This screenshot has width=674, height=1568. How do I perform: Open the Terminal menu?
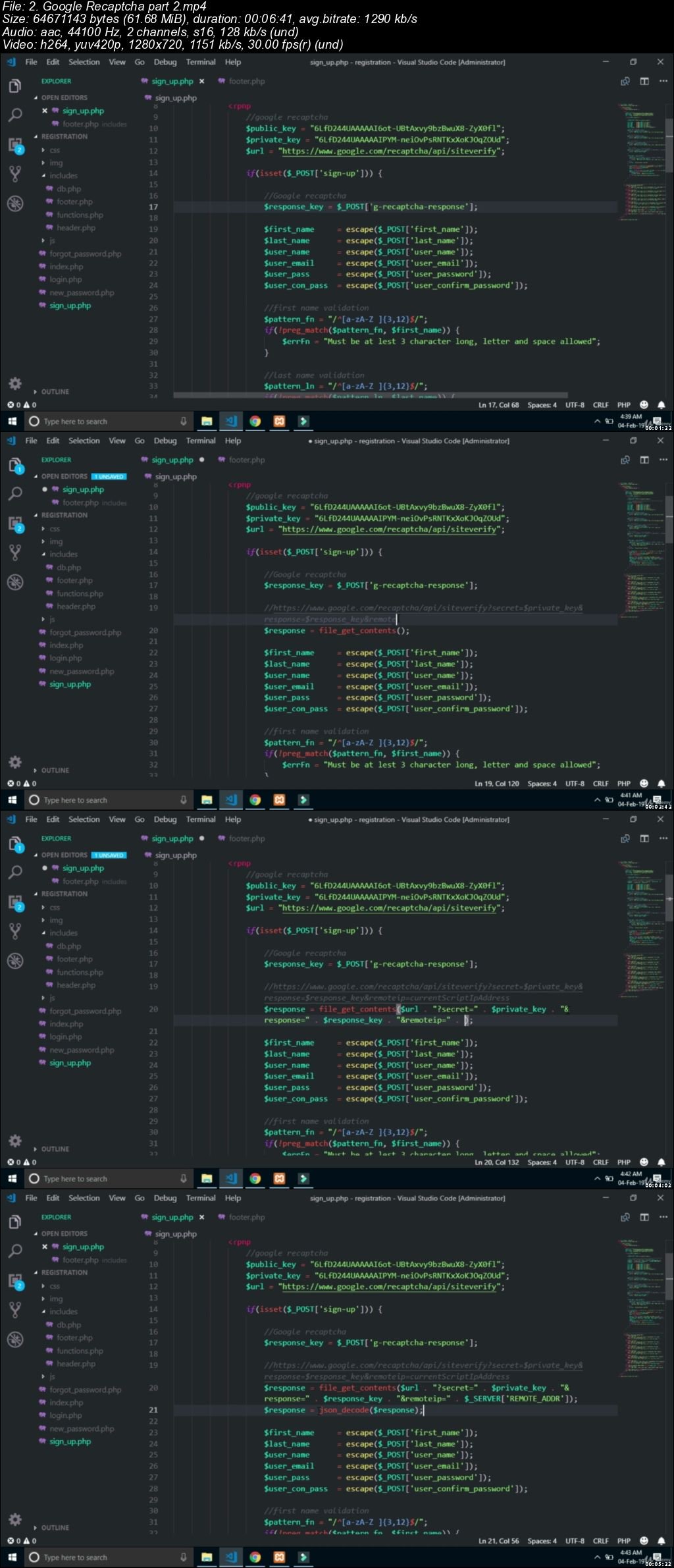[201, 62]
